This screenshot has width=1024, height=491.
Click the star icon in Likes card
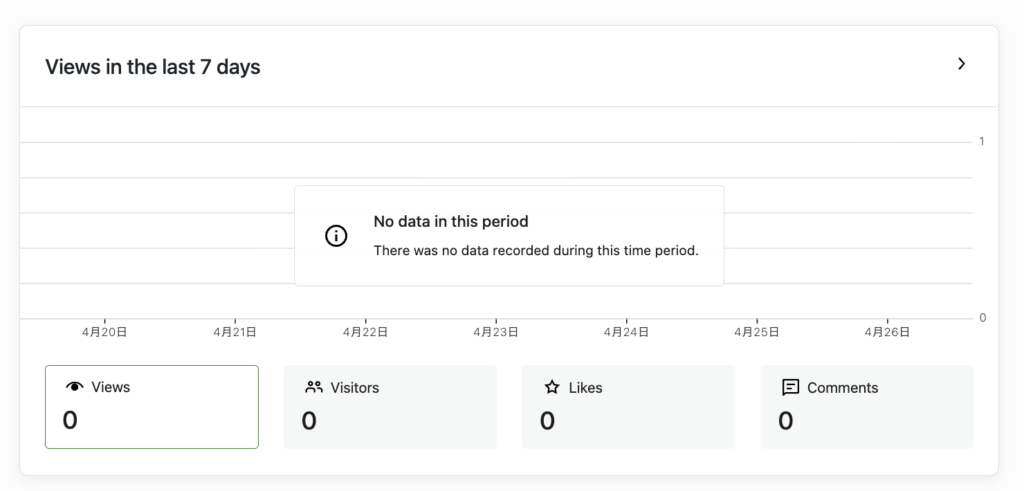click(x=552, y=387)
